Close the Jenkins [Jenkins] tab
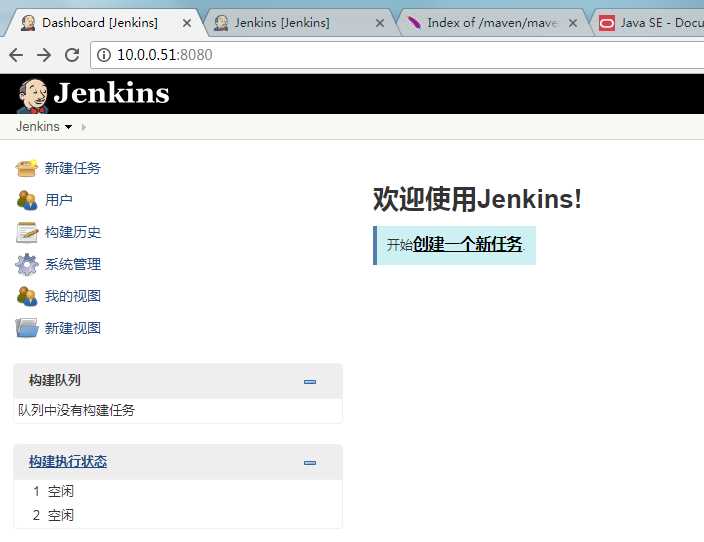This screenshot has width=704, height=542. coord(380,23)
